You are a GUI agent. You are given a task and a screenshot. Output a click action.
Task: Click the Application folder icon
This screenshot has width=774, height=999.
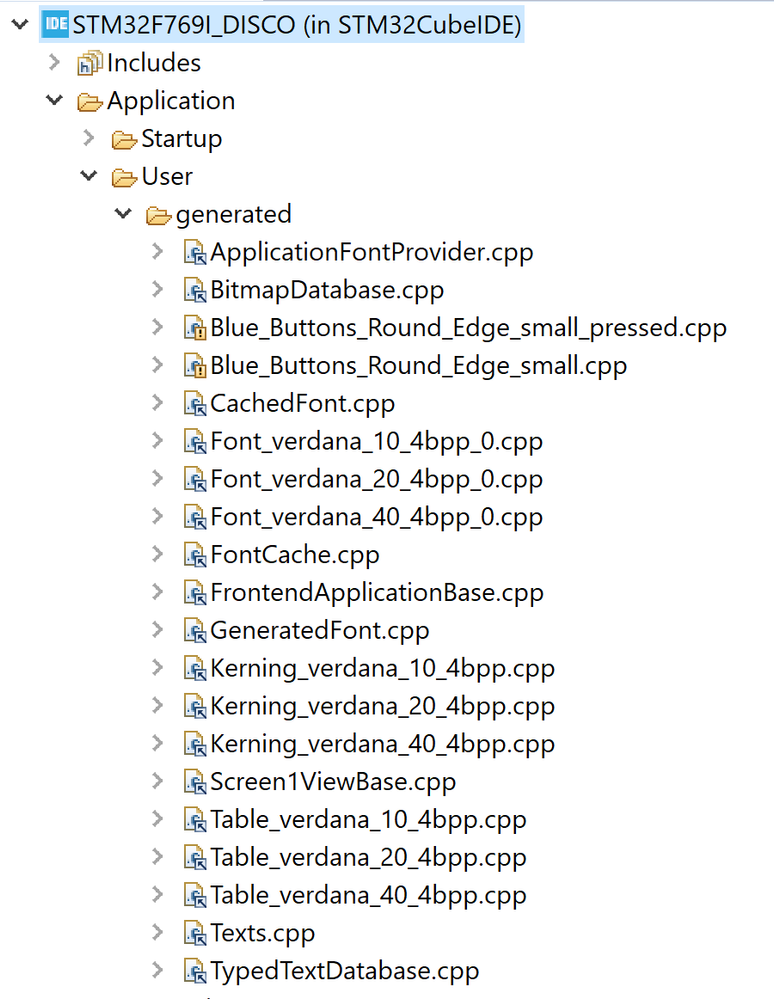[x=90, y=101]
